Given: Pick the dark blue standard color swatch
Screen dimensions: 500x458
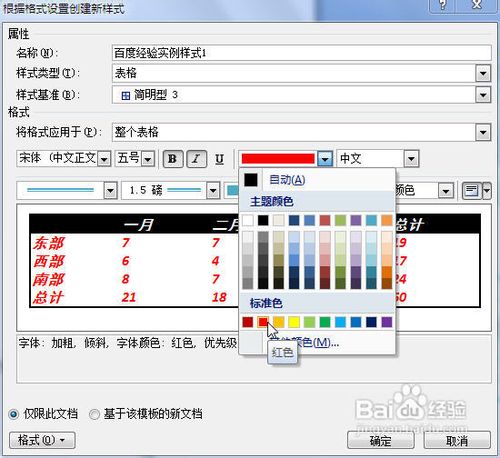Looking at the screenshot, I should click(371, 322).
